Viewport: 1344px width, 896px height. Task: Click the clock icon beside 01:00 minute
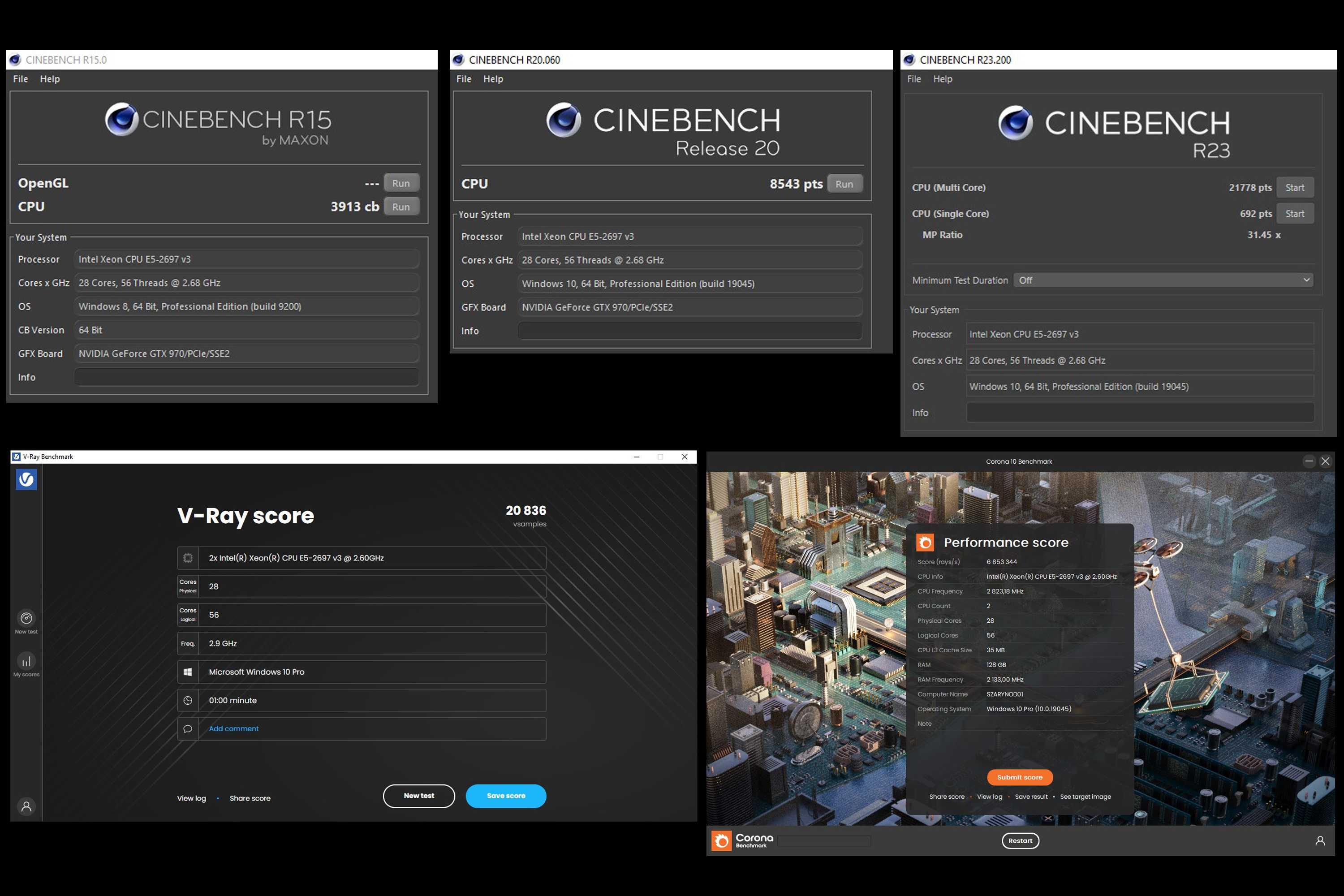[x=187, y=701]
